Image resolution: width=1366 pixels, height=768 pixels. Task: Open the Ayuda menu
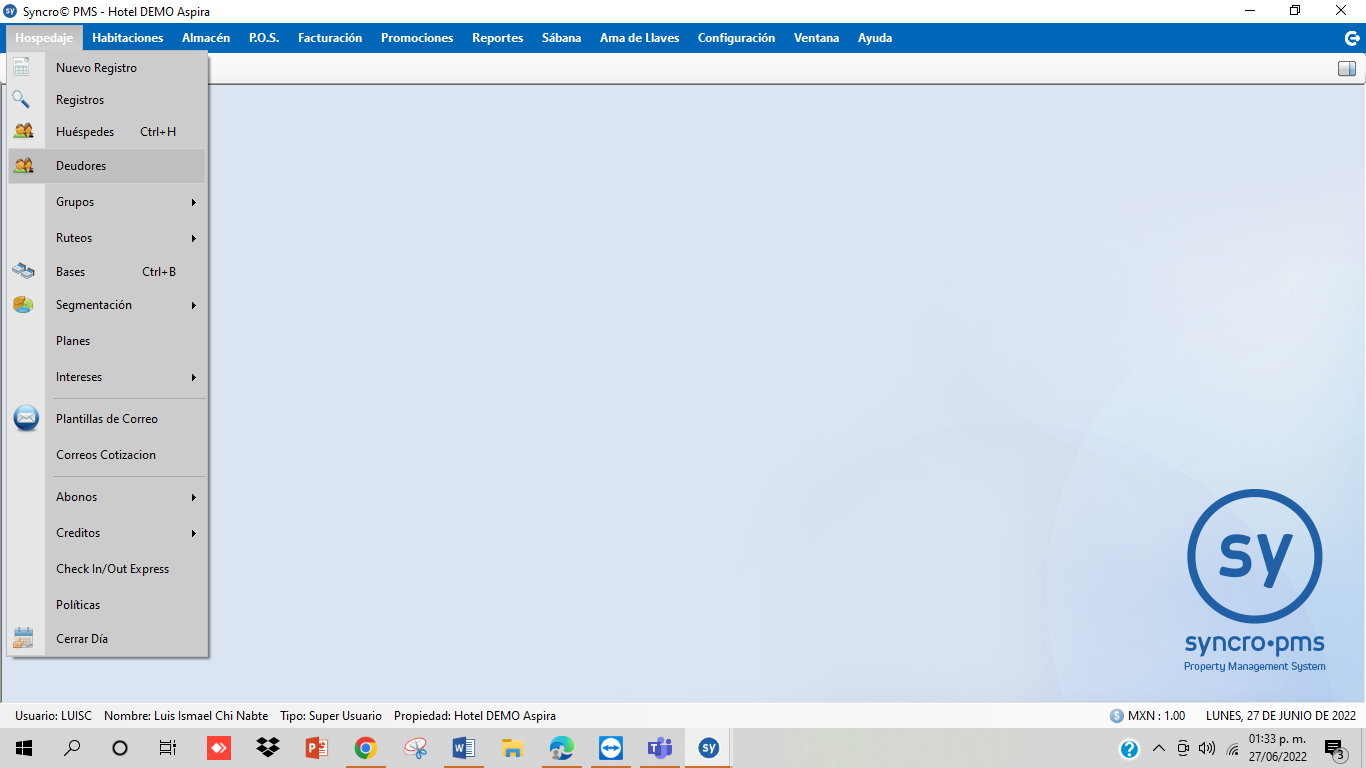(875, 38)
